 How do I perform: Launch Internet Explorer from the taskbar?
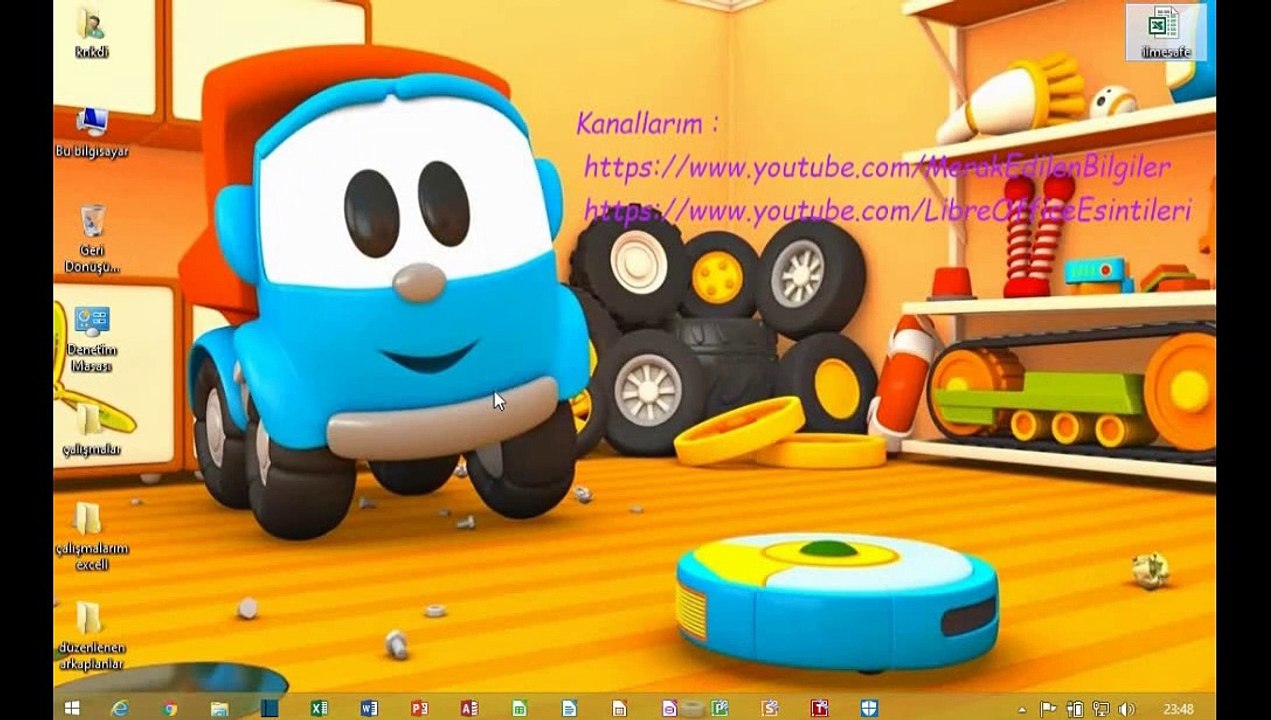click(x=120, y=708)
